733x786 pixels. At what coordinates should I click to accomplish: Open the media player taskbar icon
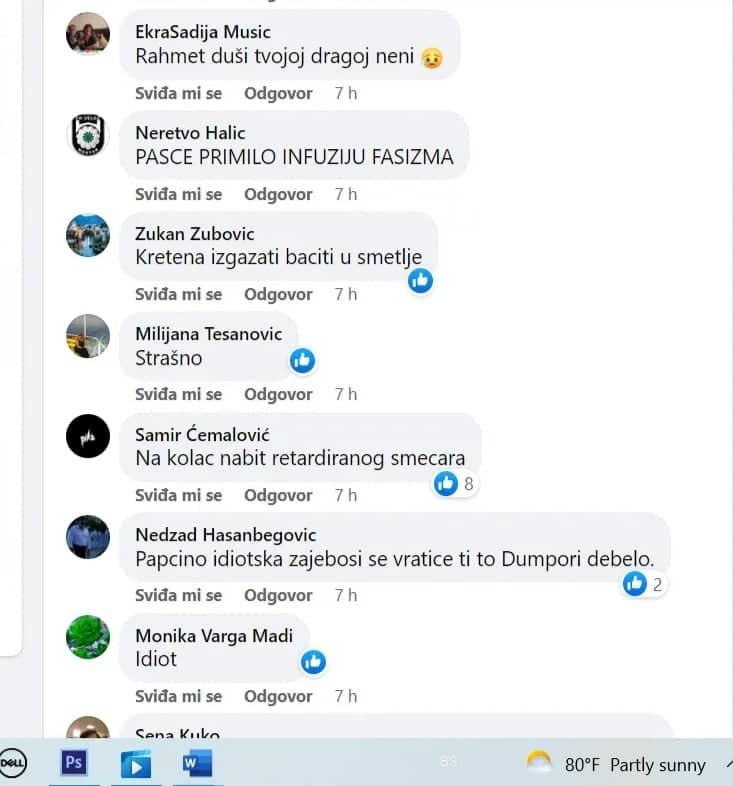pos(136,764)
